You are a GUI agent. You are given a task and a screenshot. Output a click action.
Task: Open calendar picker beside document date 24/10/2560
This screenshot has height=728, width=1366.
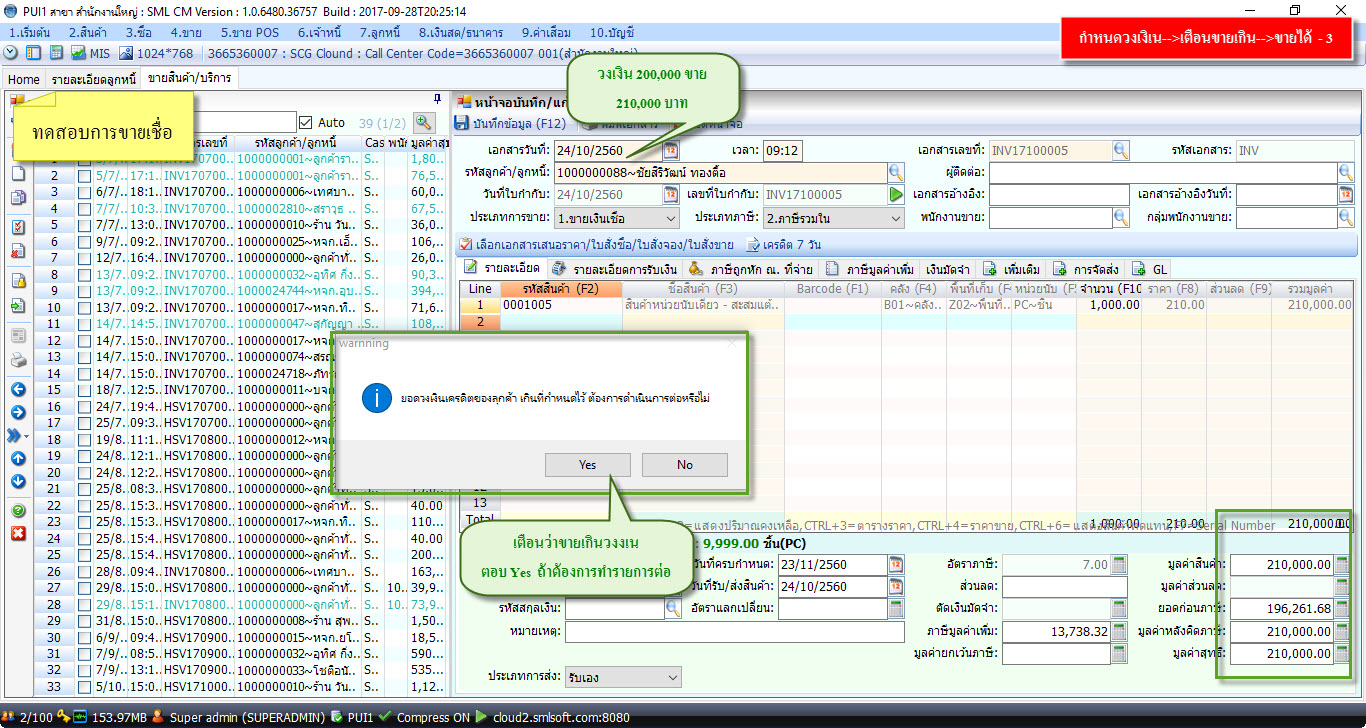pyautogui.click(x=670, y=151)
